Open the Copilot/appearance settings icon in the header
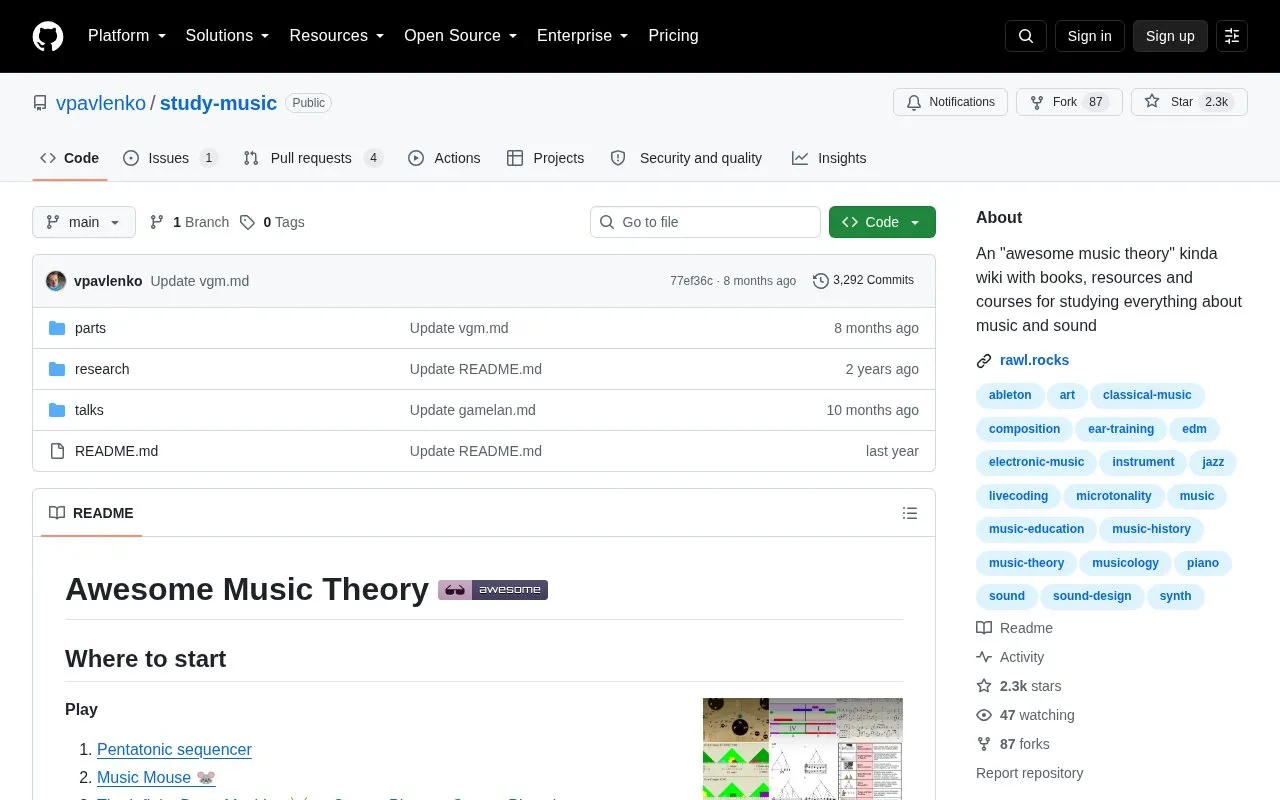 tap(1232, 36)
